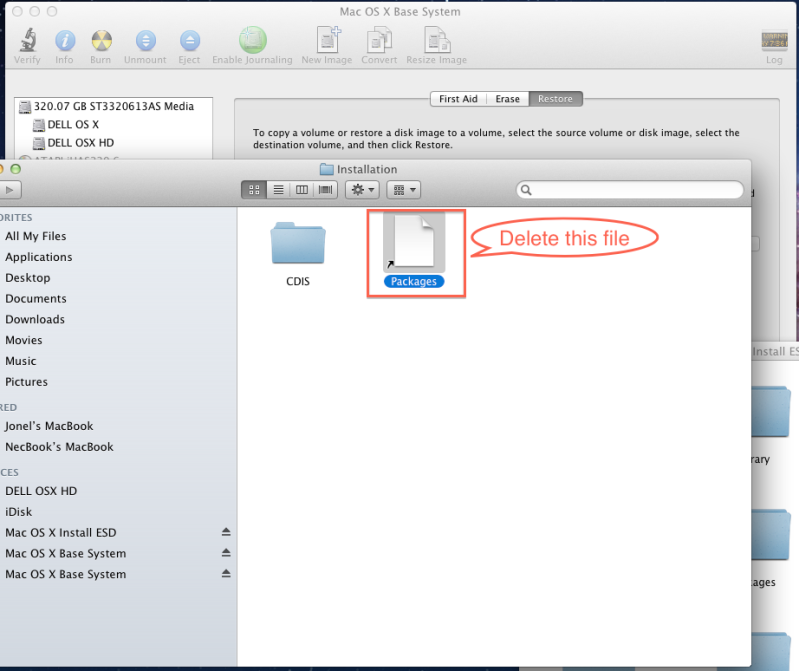Open Desktop in Finder sidebar
799x671 pixels.
pos(28,278)
